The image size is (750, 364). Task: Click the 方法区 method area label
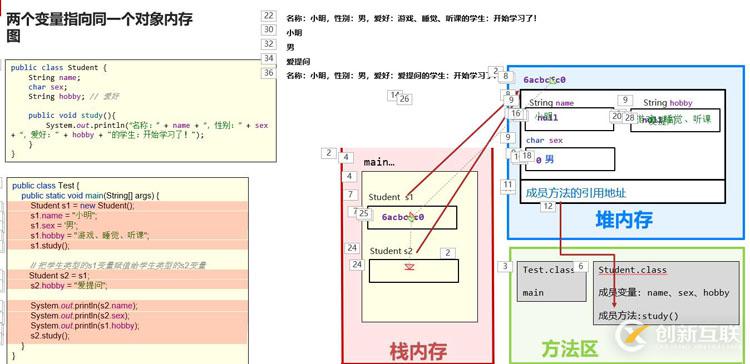[x=570, y=349]
